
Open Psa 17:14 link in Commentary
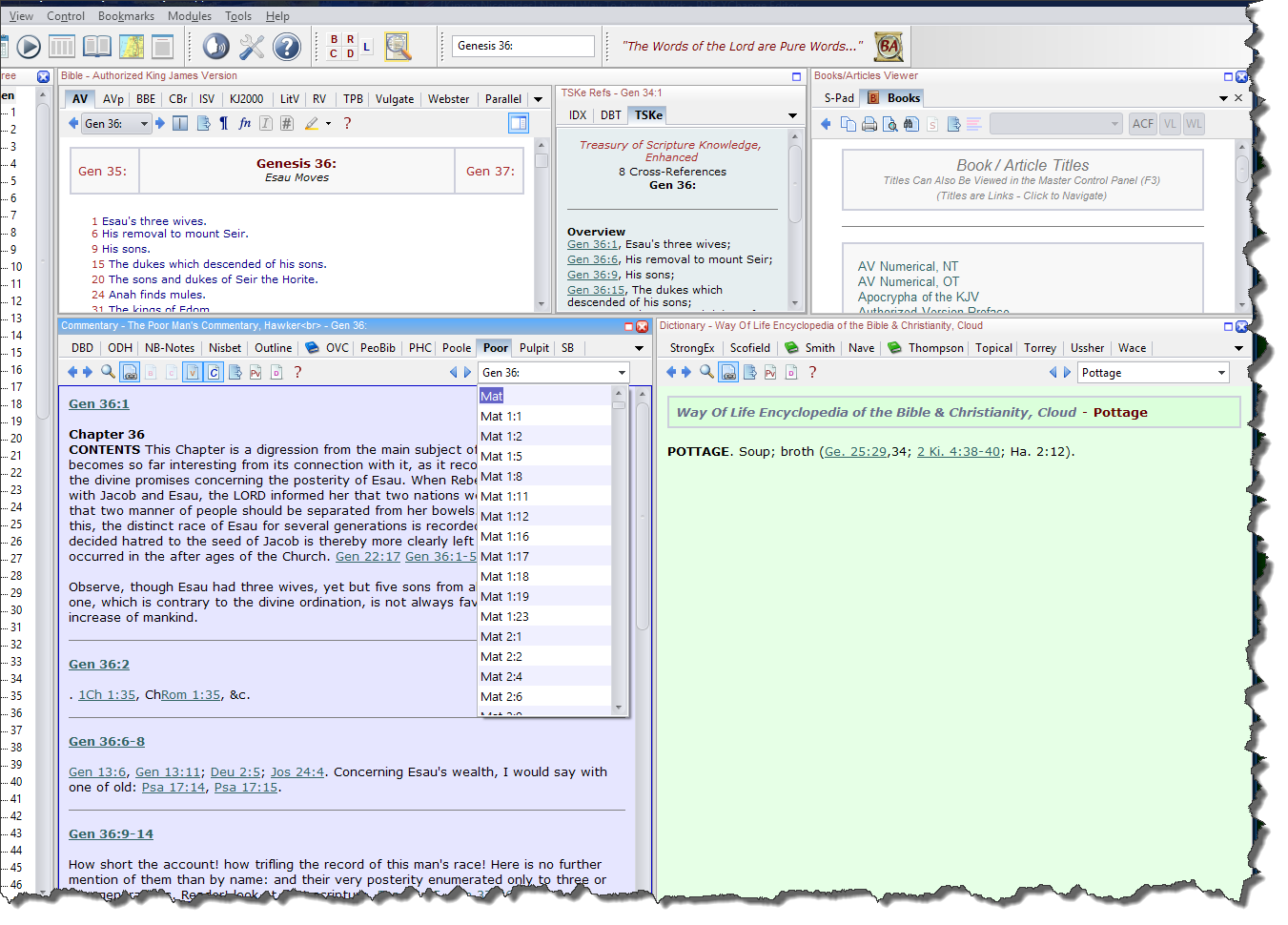(174, 788)
